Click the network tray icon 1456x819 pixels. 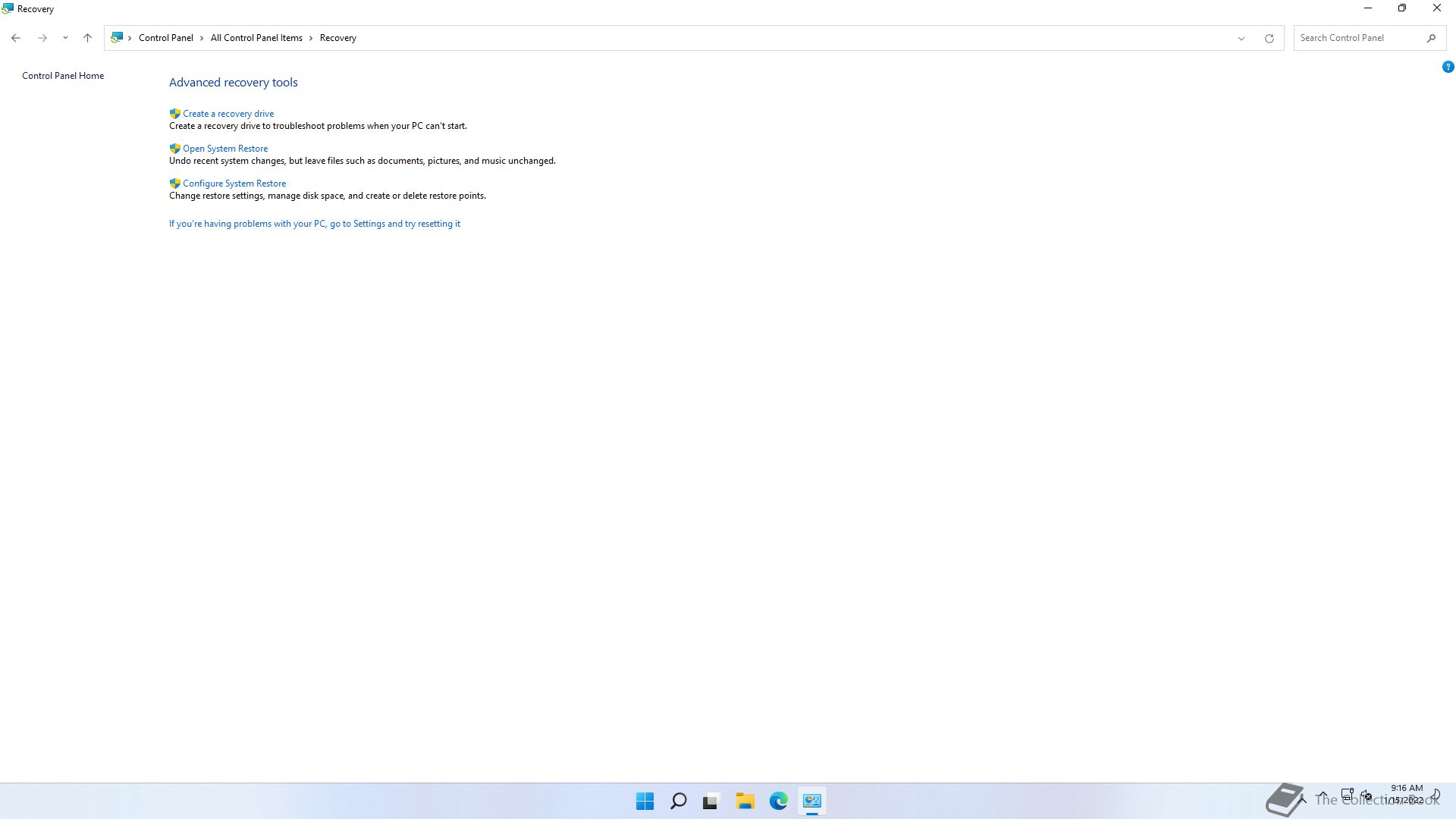(x=1348, y=795)
